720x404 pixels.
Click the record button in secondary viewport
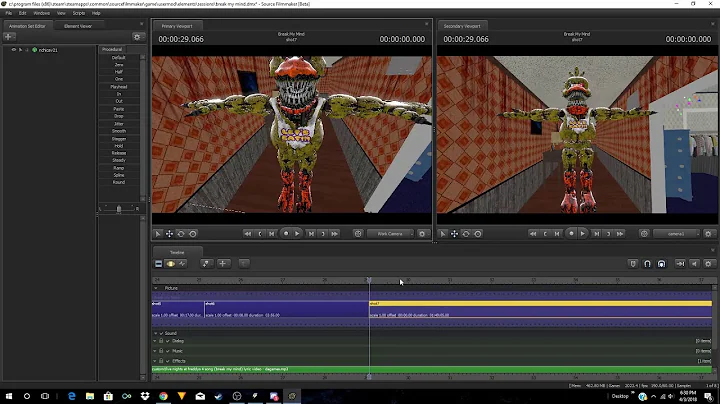click(571, 234)
